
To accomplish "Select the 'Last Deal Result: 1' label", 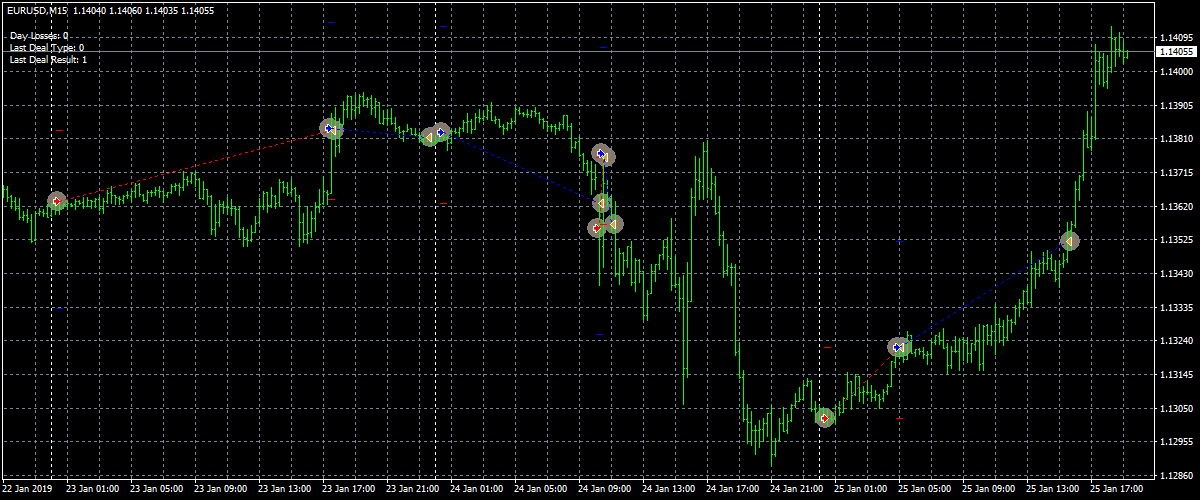I will coord(48,60).
